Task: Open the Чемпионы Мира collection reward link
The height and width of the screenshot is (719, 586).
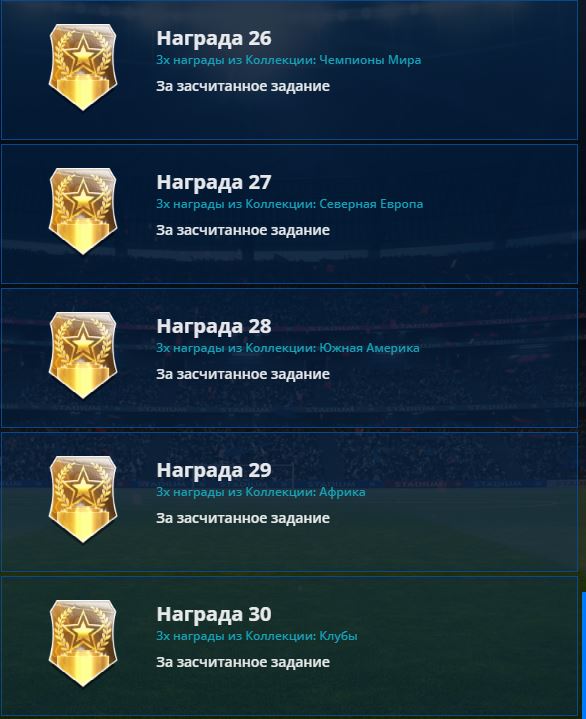Action: (x=288, y=60)
